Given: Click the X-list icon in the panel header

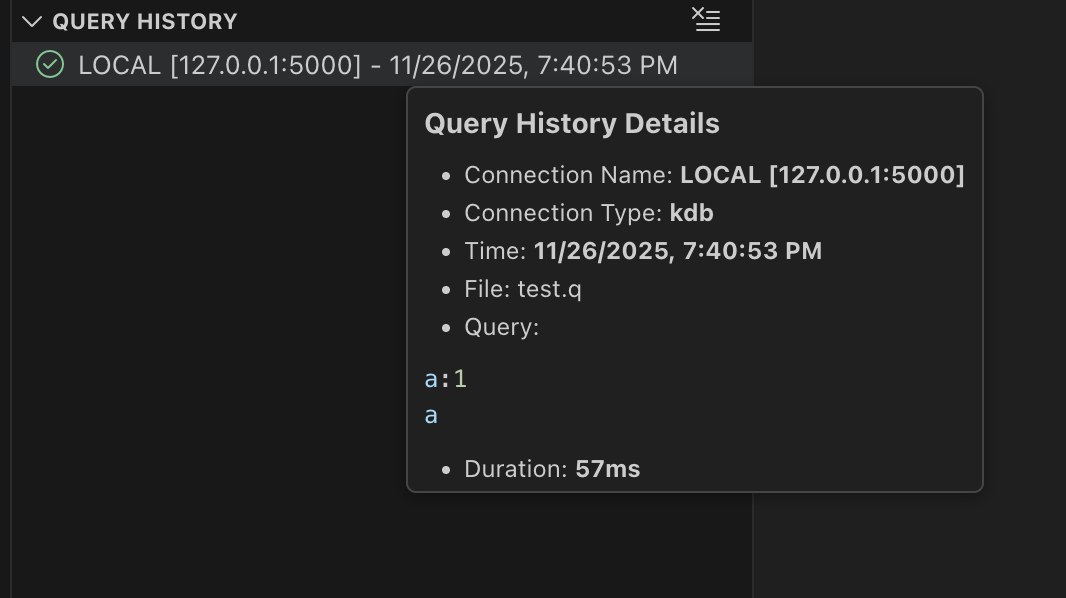Looking at the screenshot, I should point(707,20).
